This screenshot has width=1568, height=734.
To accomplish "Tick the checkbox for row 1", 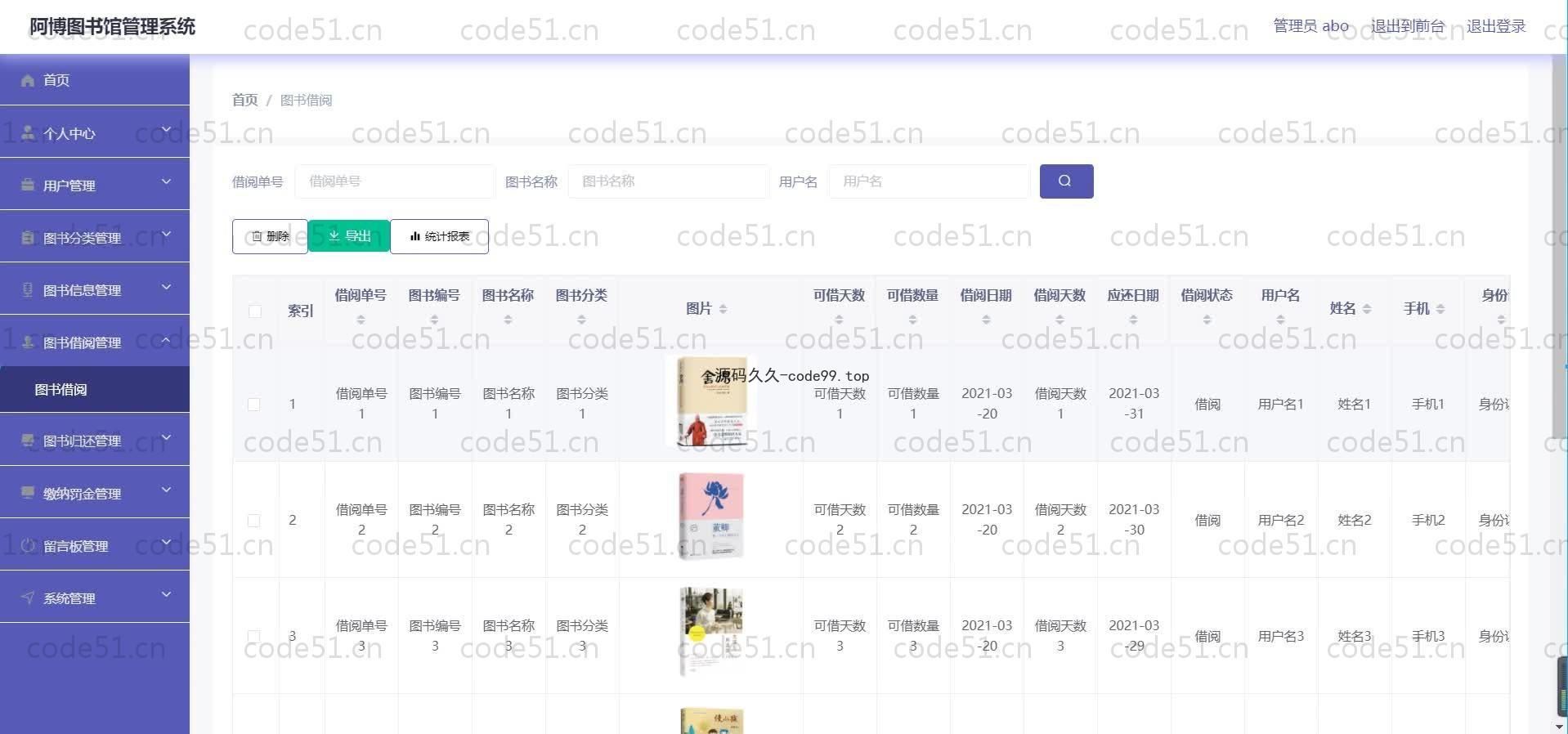I will (x=254, y=405).
